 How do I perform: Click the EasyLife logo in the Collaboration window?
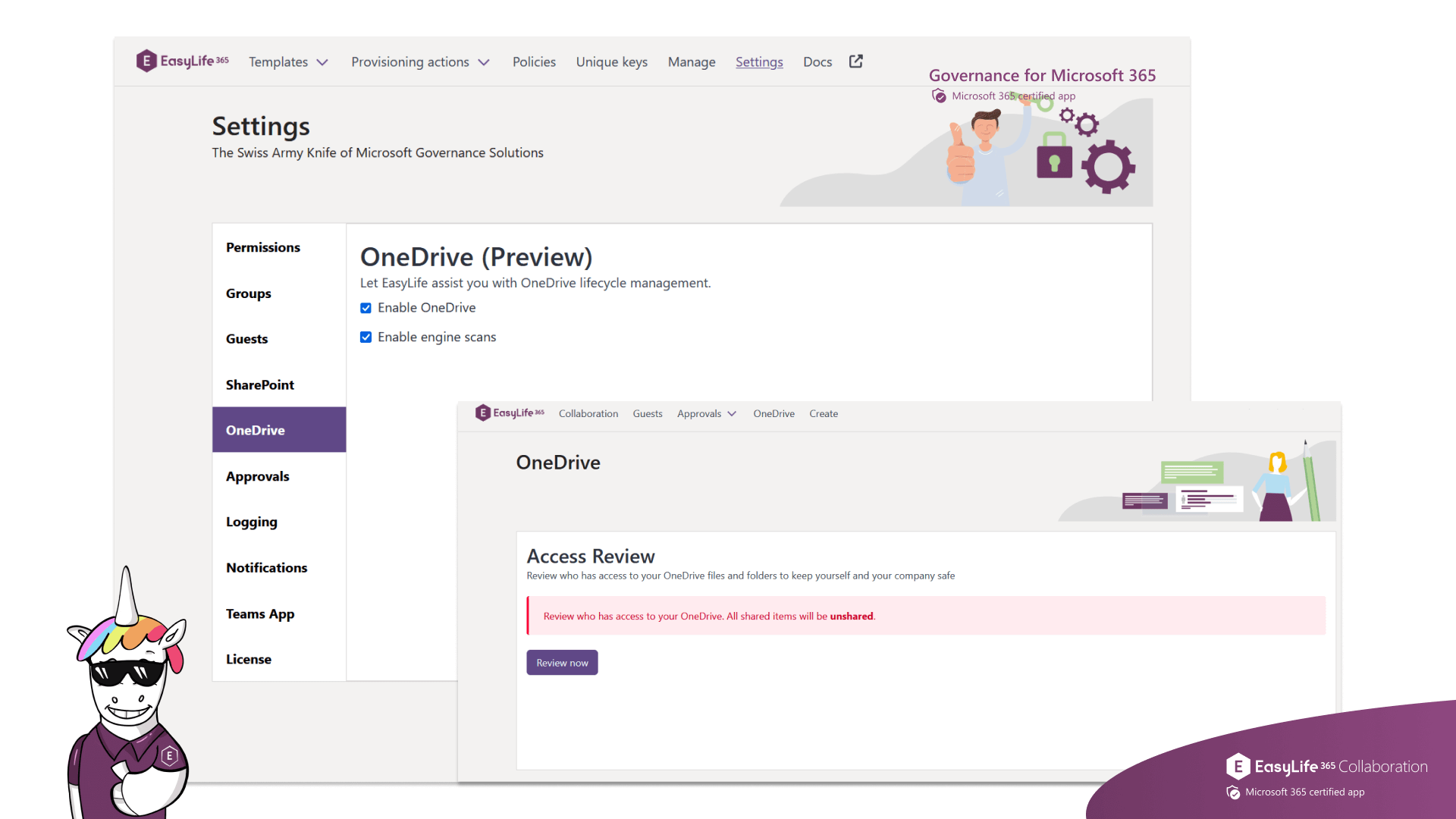[508, 413]
